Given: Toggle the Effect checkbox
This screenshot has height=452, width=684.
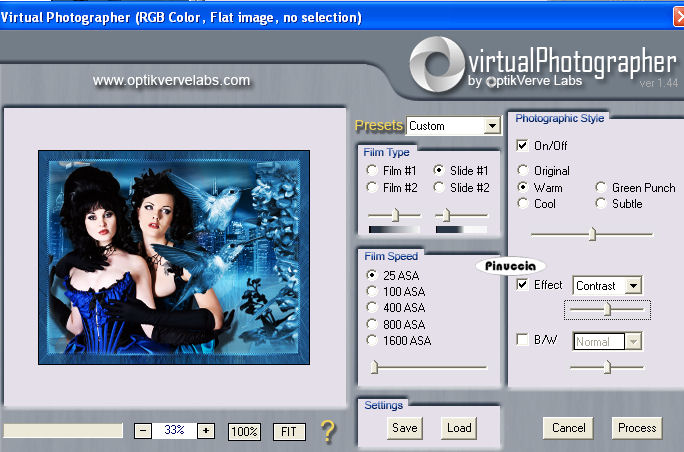Looking at the screenshot, I should click(x=522, y=284).
